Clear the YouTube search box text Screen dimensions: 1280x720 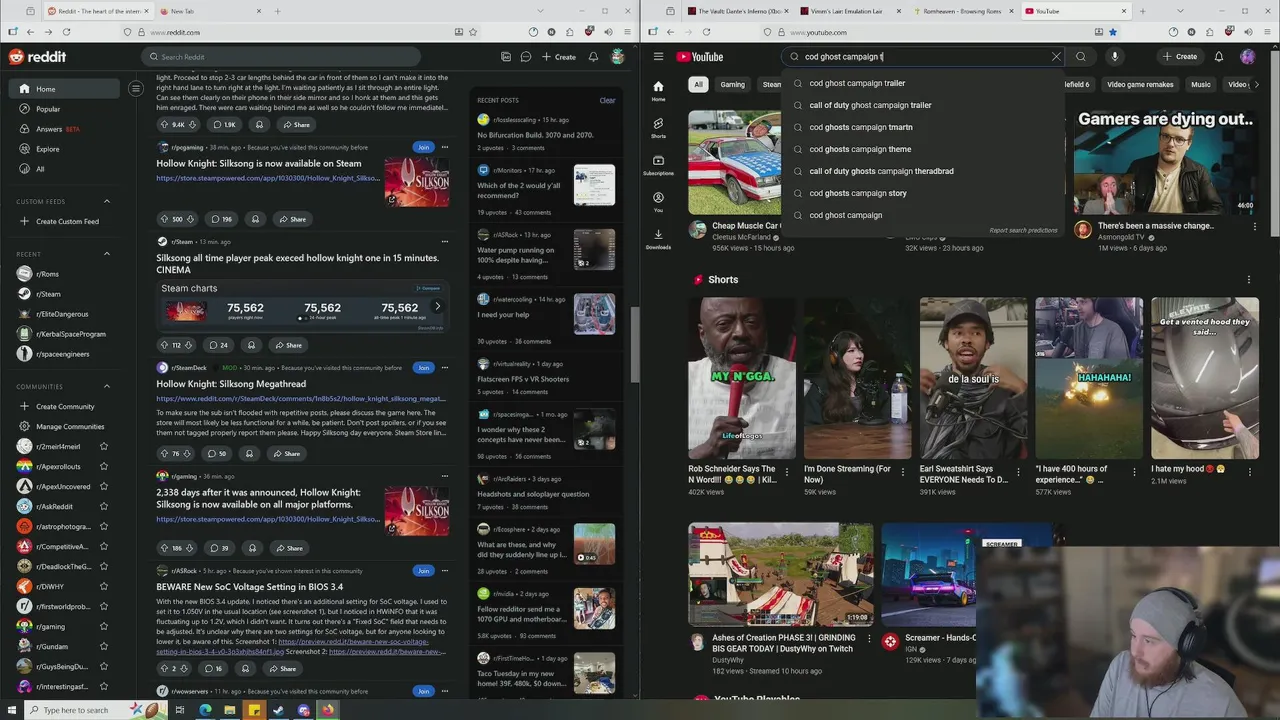pos(1056,57)
